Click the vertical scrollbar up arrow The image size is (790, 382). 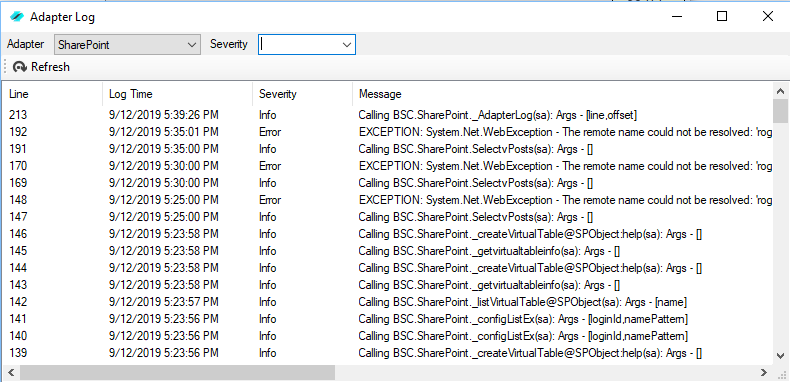point(780,91)
